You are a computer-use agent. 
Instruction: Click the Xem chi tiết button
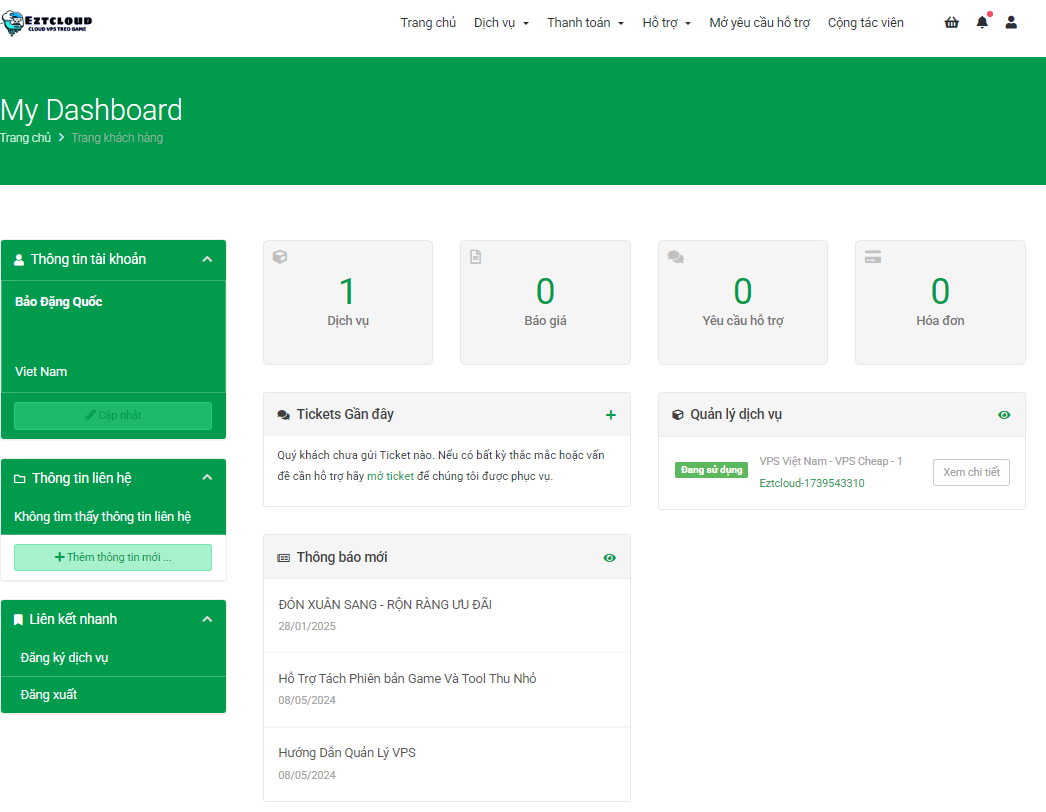(970, 473)
